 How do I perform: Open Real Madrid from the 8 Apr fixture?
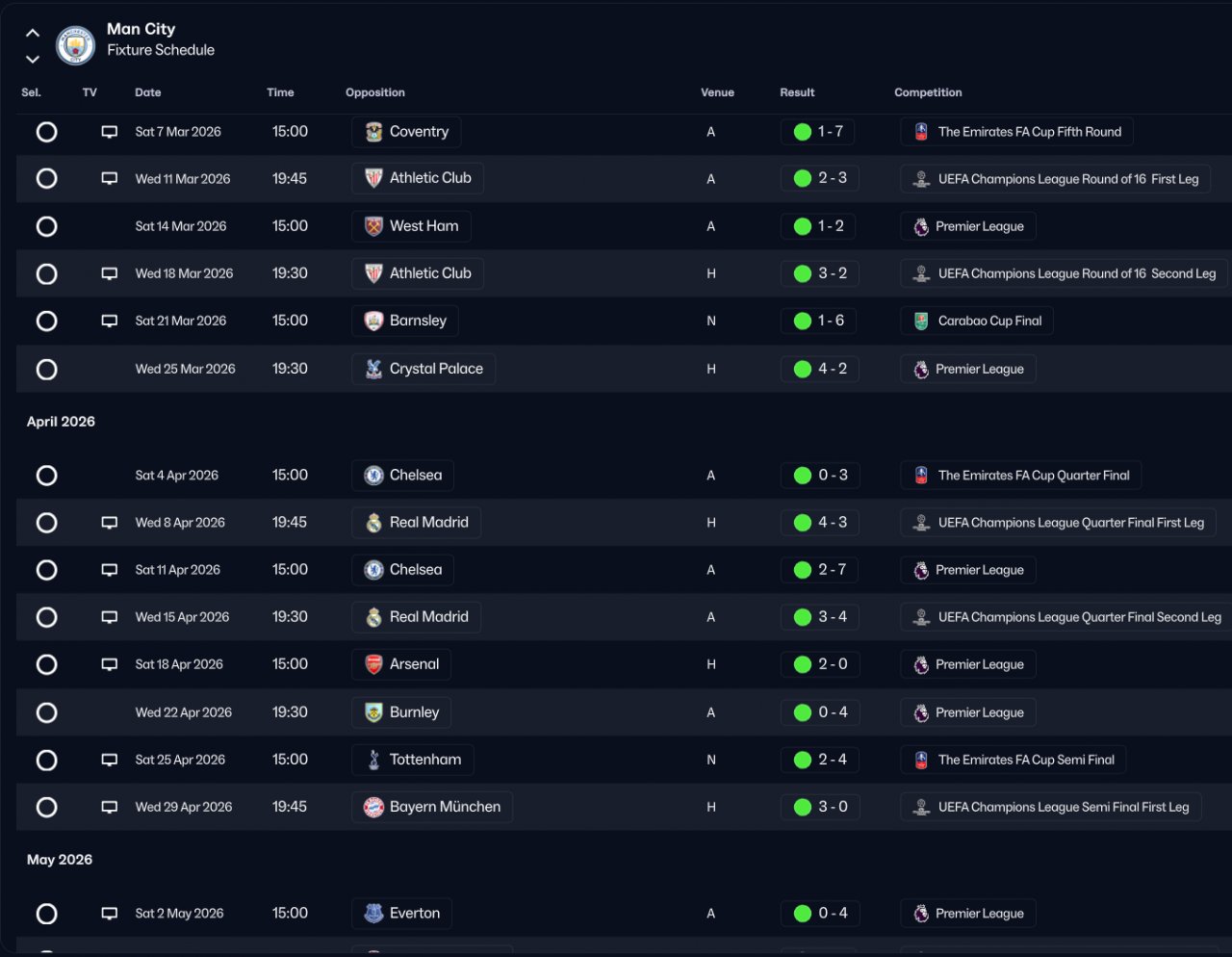coord(416,523)
